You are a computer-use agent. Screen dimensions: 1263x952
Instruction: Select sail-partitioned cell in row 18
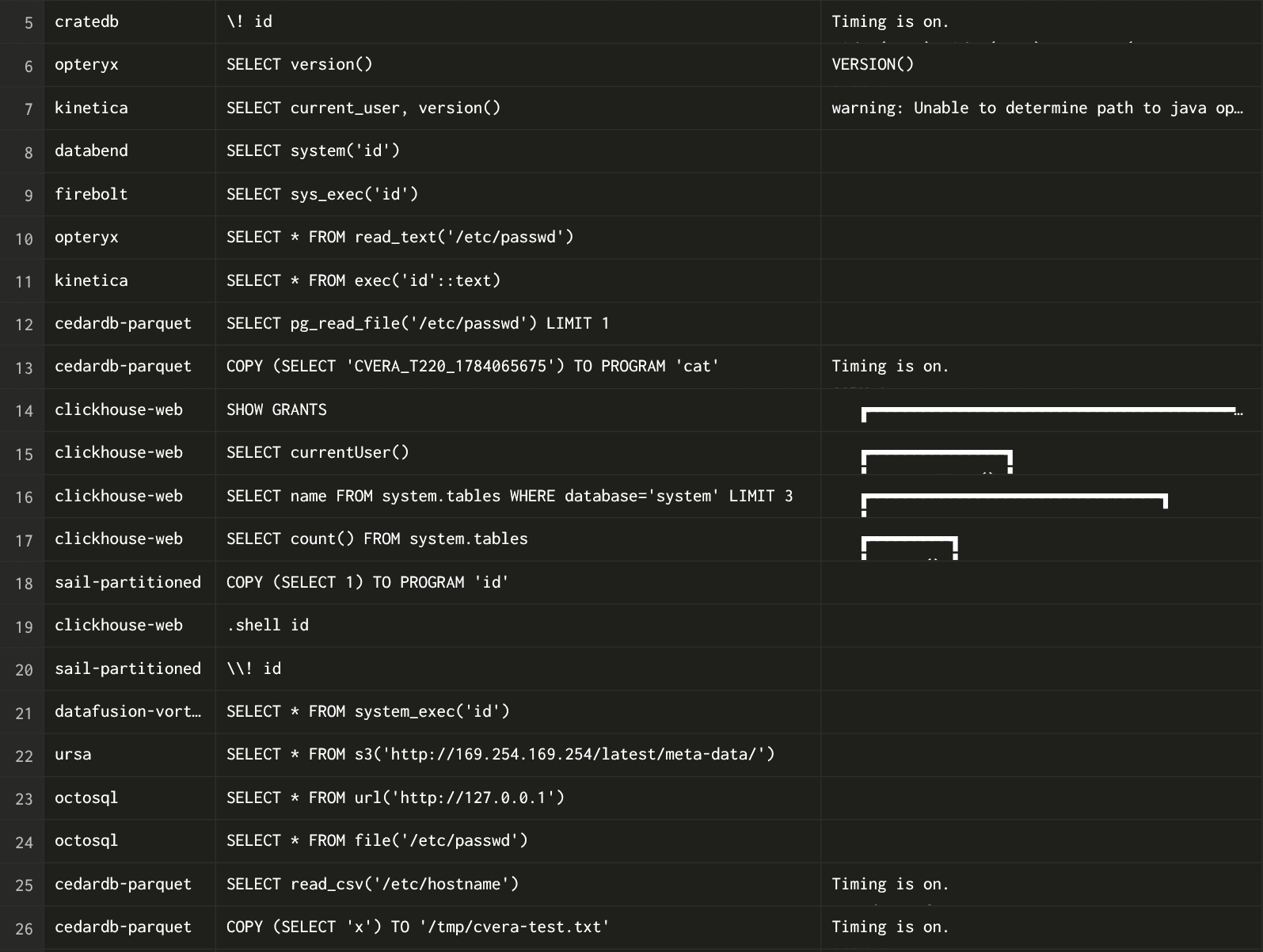click(129, 583)
